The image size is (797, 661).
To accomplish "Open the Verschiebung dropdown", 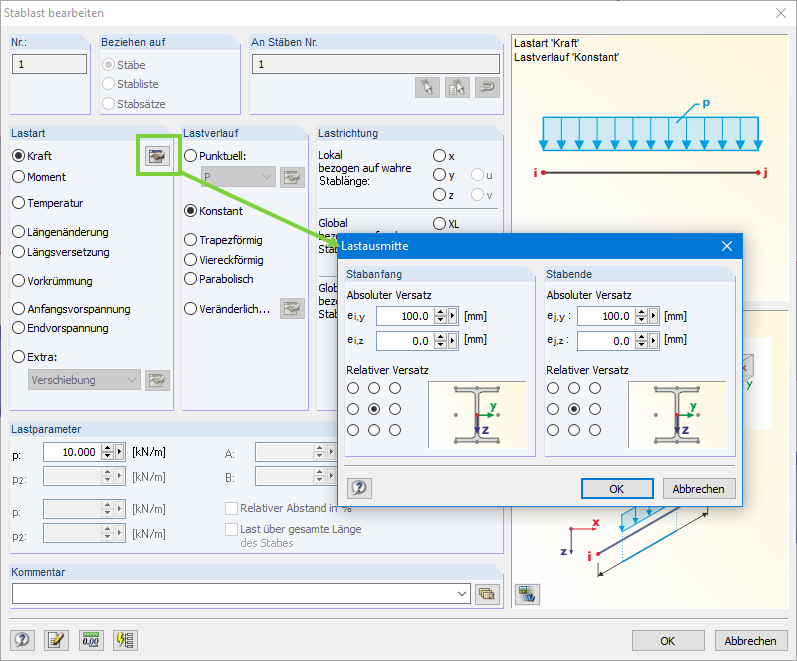I will pyautogui.click(x=84, y=380).
